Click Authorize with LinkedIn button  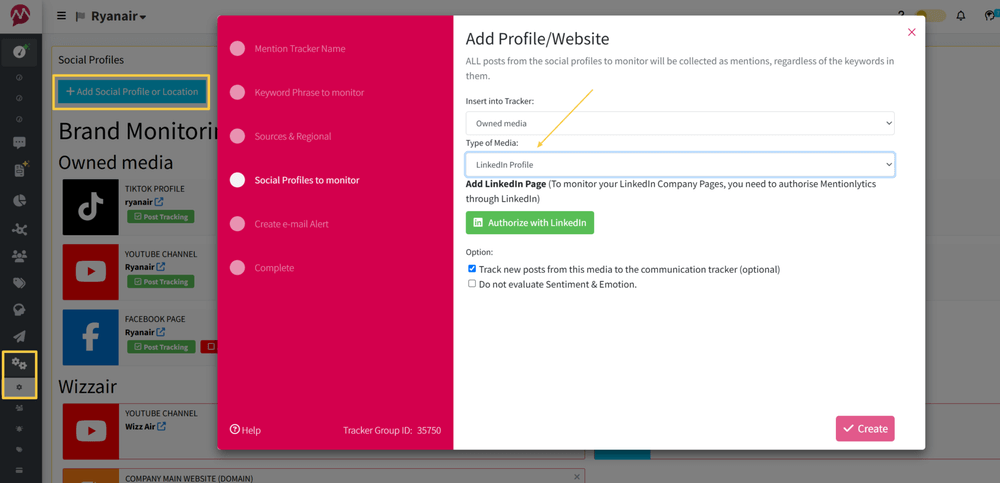tap(529, 223)
